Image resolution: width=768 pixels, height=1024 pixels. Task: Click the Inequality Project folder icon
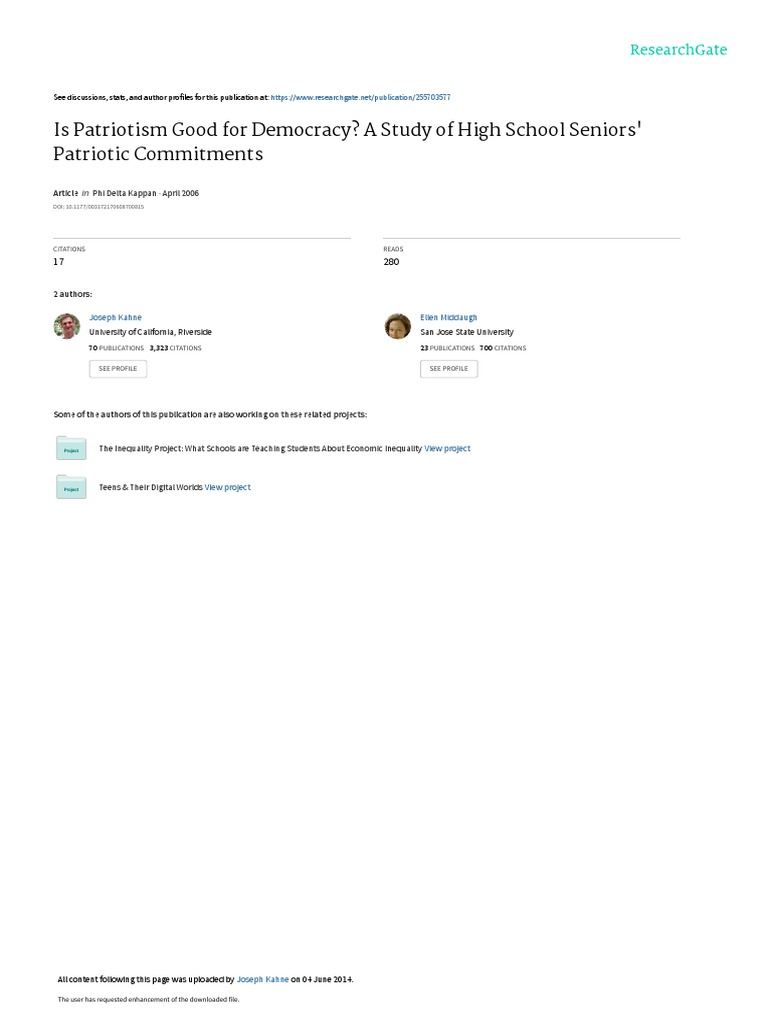click(x=71, y=449)
